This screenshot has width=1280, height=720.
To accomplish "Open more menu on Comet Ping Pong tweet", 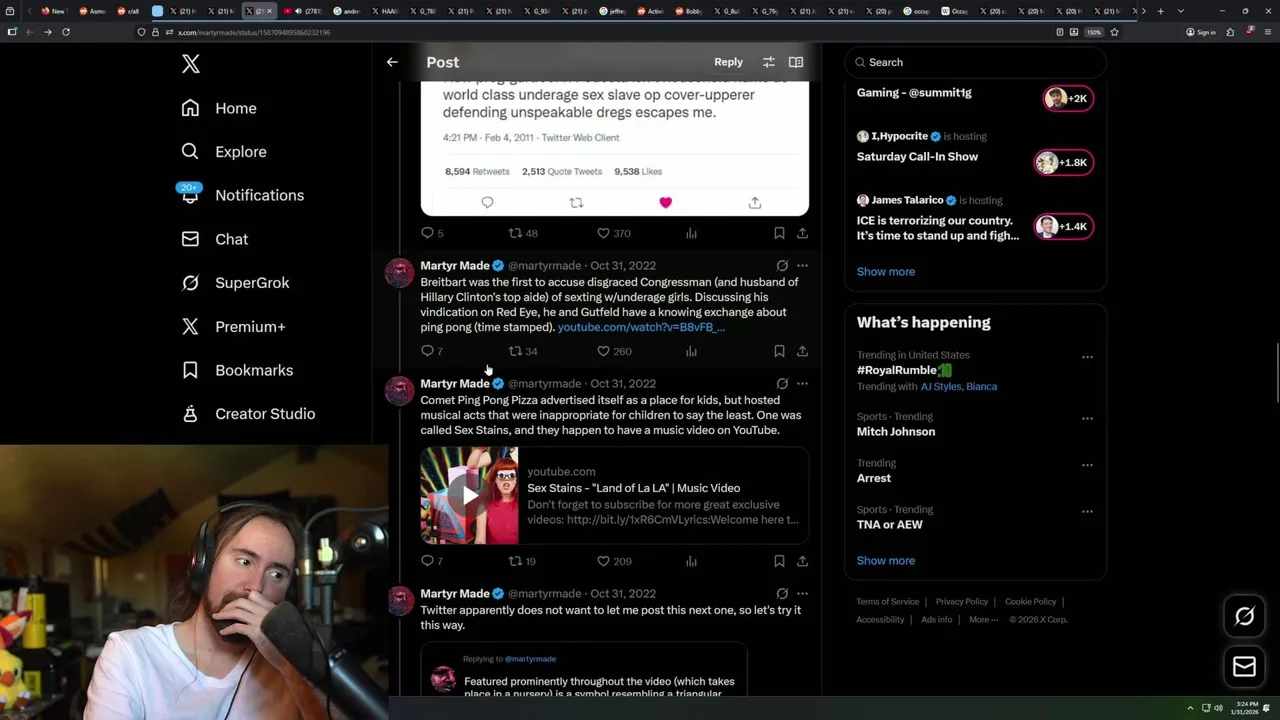I will 802,384.
